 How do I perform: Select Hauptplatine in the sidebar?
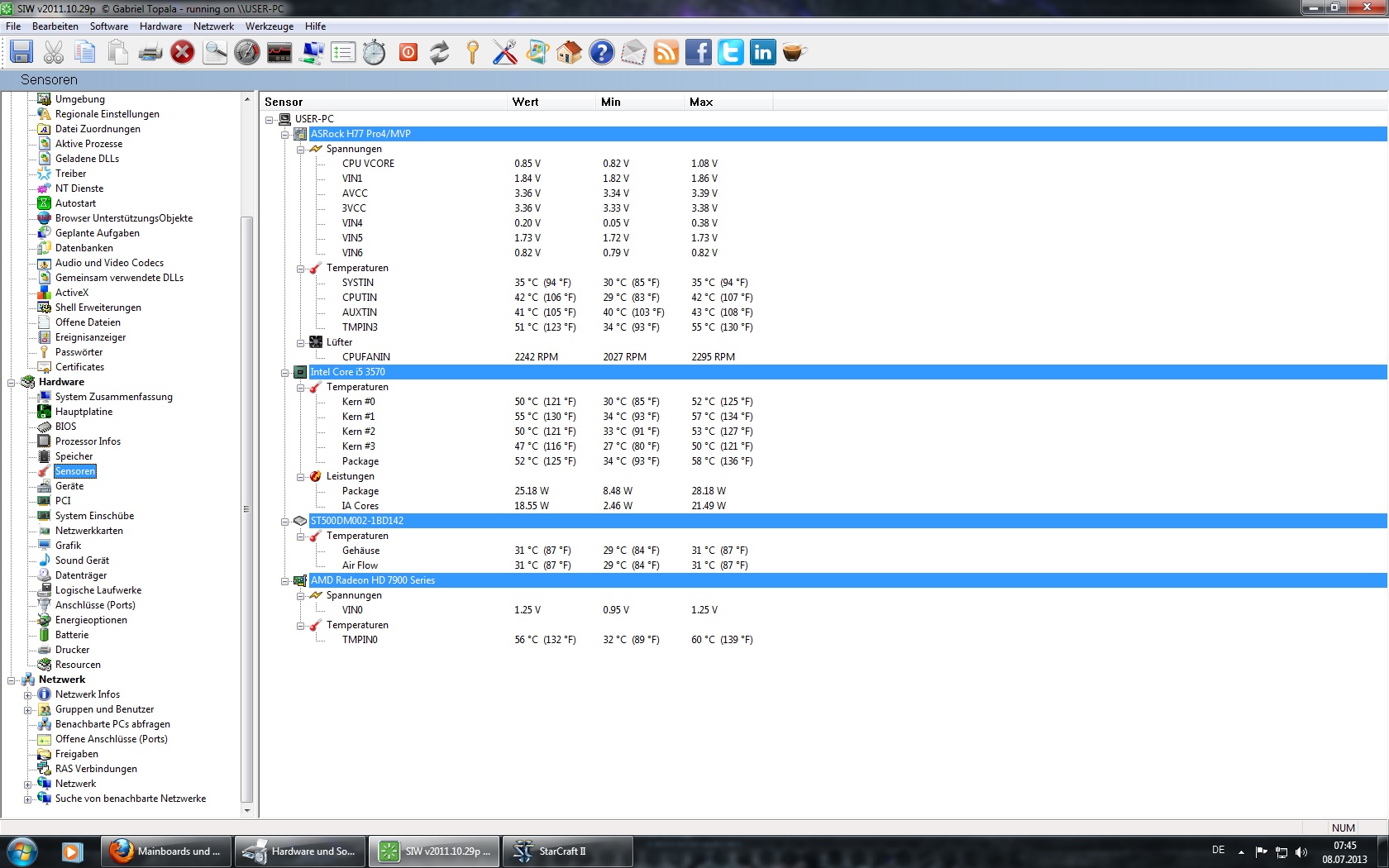84,412
